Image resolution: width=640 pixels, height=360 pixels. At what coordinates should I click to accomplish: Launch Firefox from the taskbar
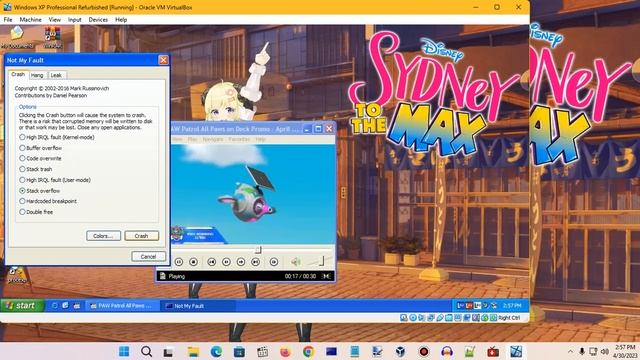[x=285, y=352]
